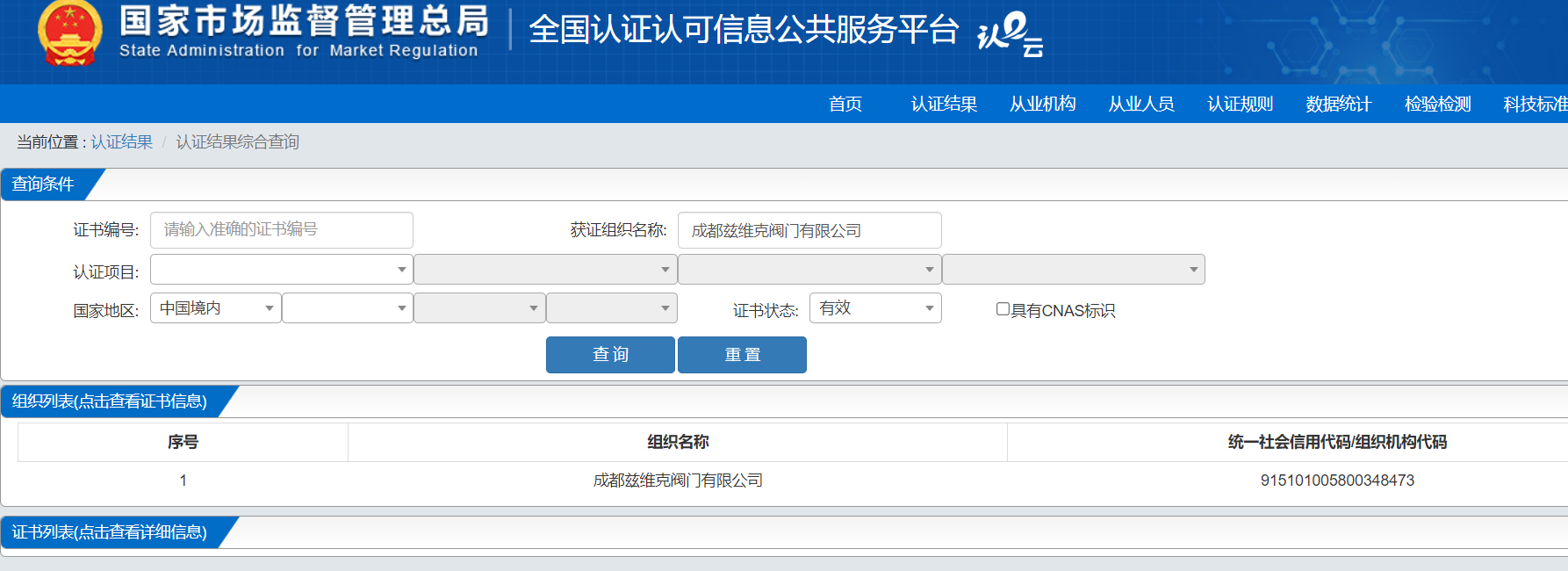
Task: Click the 重置 reset button
Action: point(742,355)
